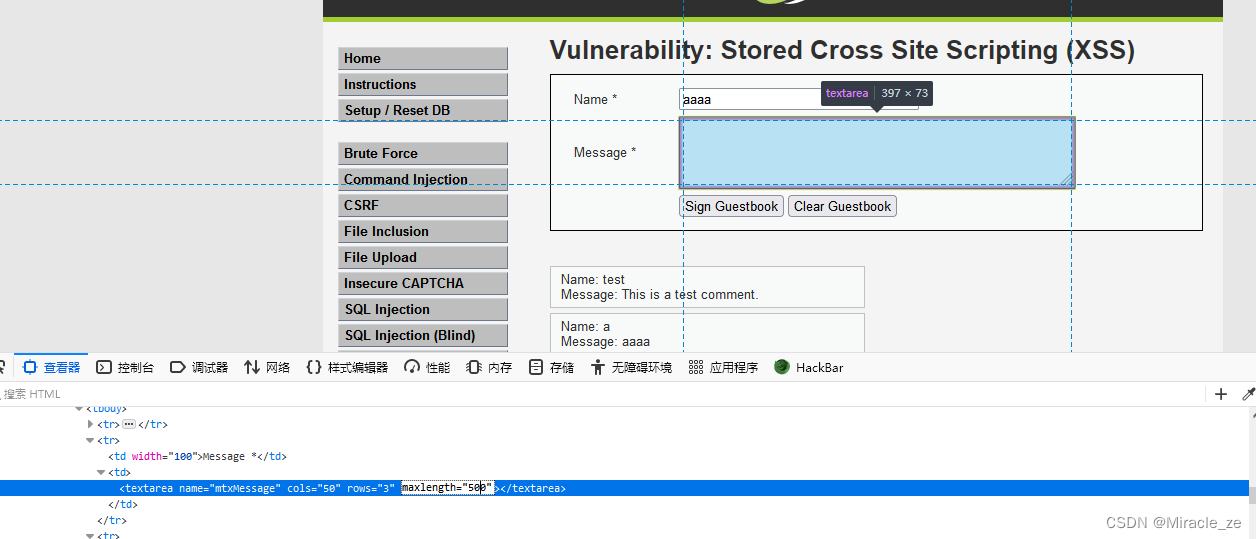Screen dimensions: 1256x539
Task: Open the Network (网络) tab
Action: point(267,367)
